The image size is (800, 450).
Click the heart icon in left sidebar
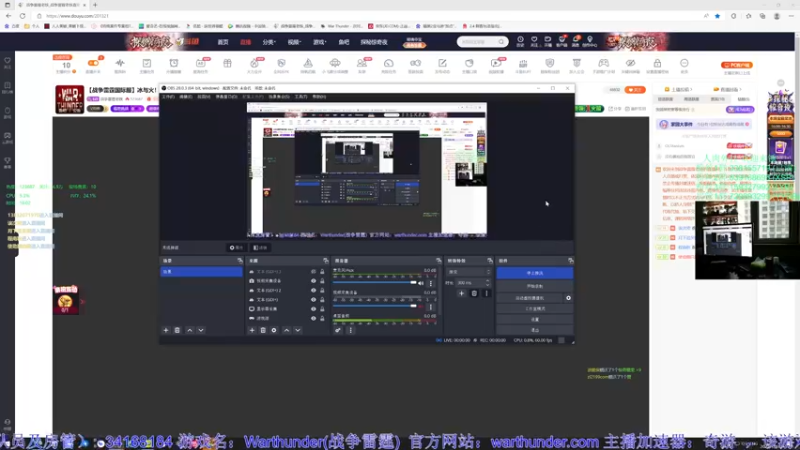pyautogui.click(x=7, y=60)
